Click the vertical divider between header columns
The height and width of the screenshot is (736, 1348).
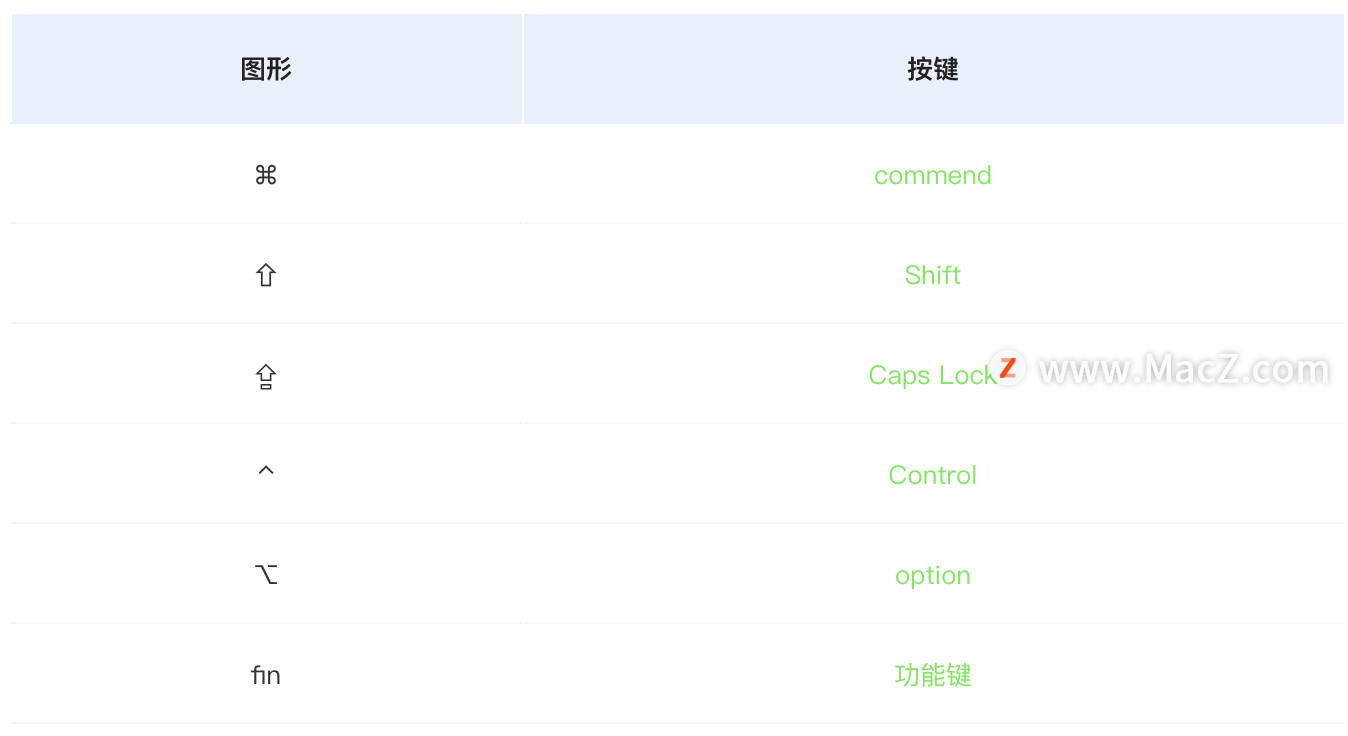click(523, 69)
